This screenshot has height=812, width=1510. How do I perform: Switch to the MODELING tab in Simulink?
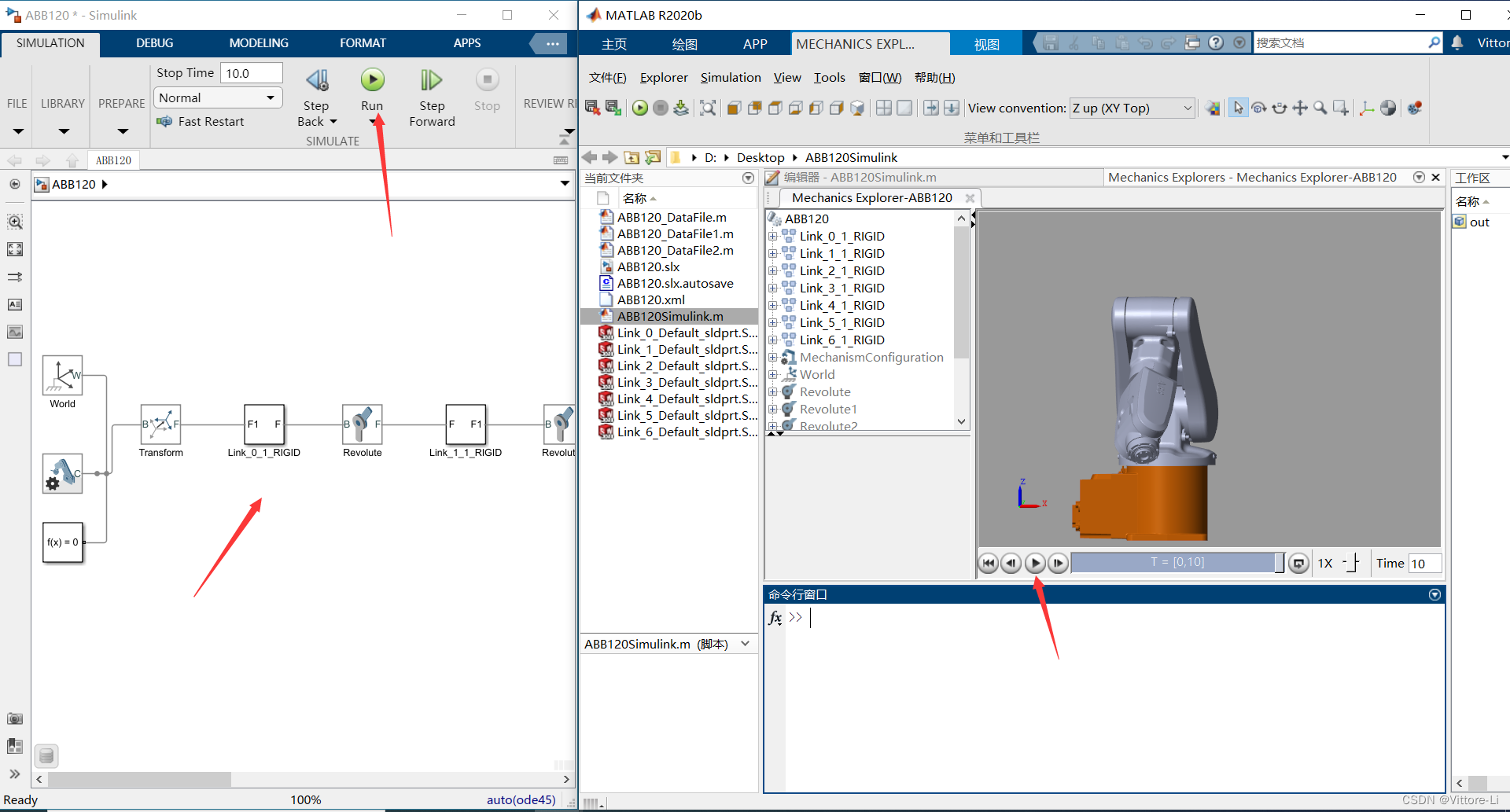pyautogui.click(x=258, y=42)
